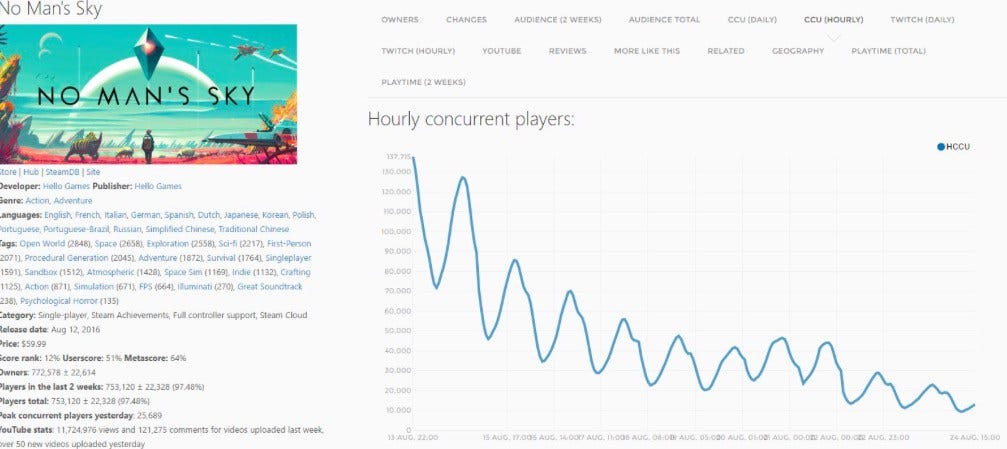
Task: Click the HCCU legend label
Action: tap(958, 146)
